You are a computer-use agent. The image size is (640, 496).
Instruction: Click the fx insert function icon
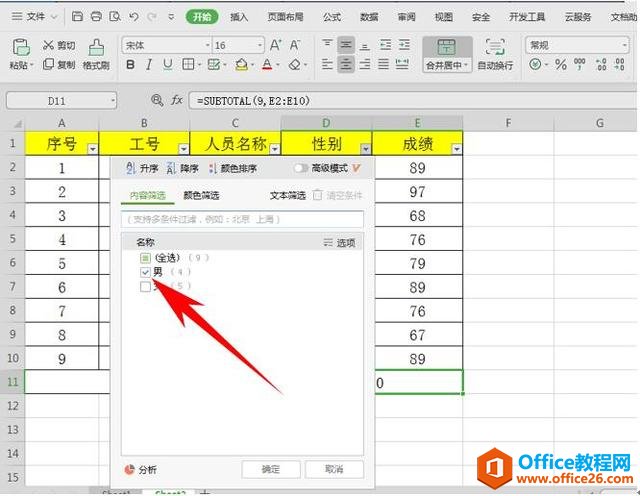tap(177, 100)
